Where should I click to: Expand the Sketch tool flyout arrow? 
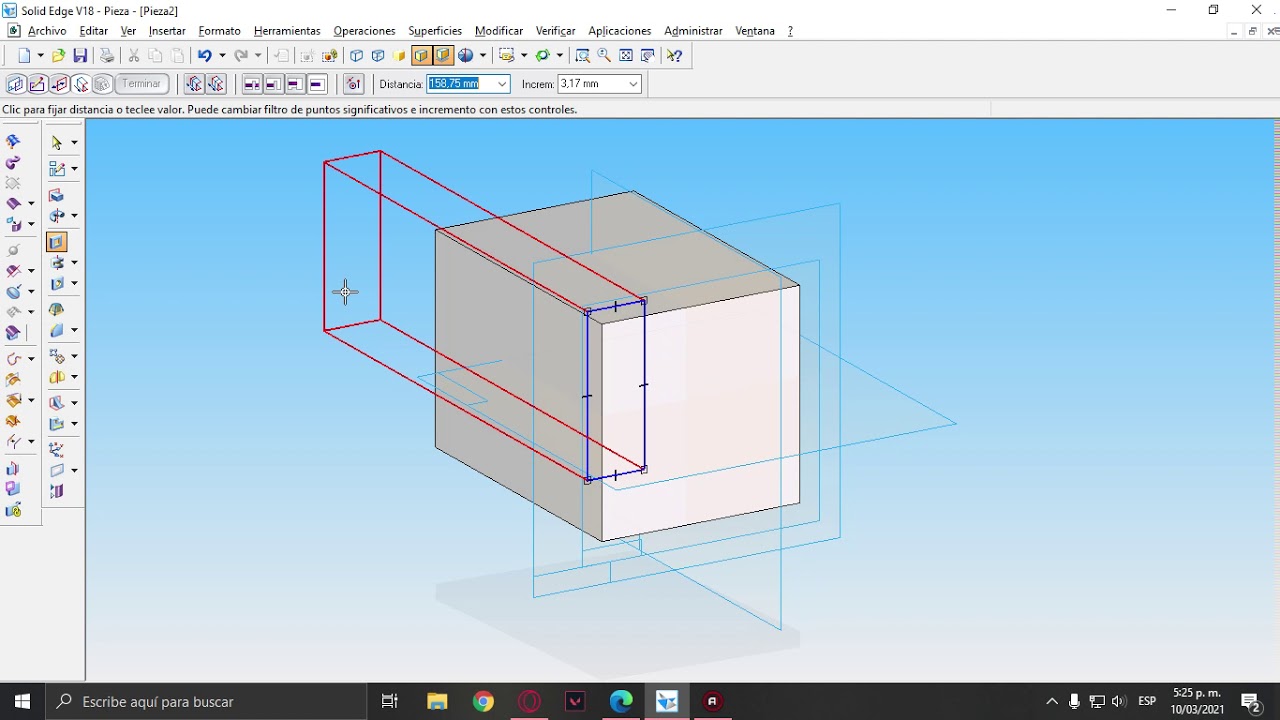pyautogui.click(x=74, y=168)
